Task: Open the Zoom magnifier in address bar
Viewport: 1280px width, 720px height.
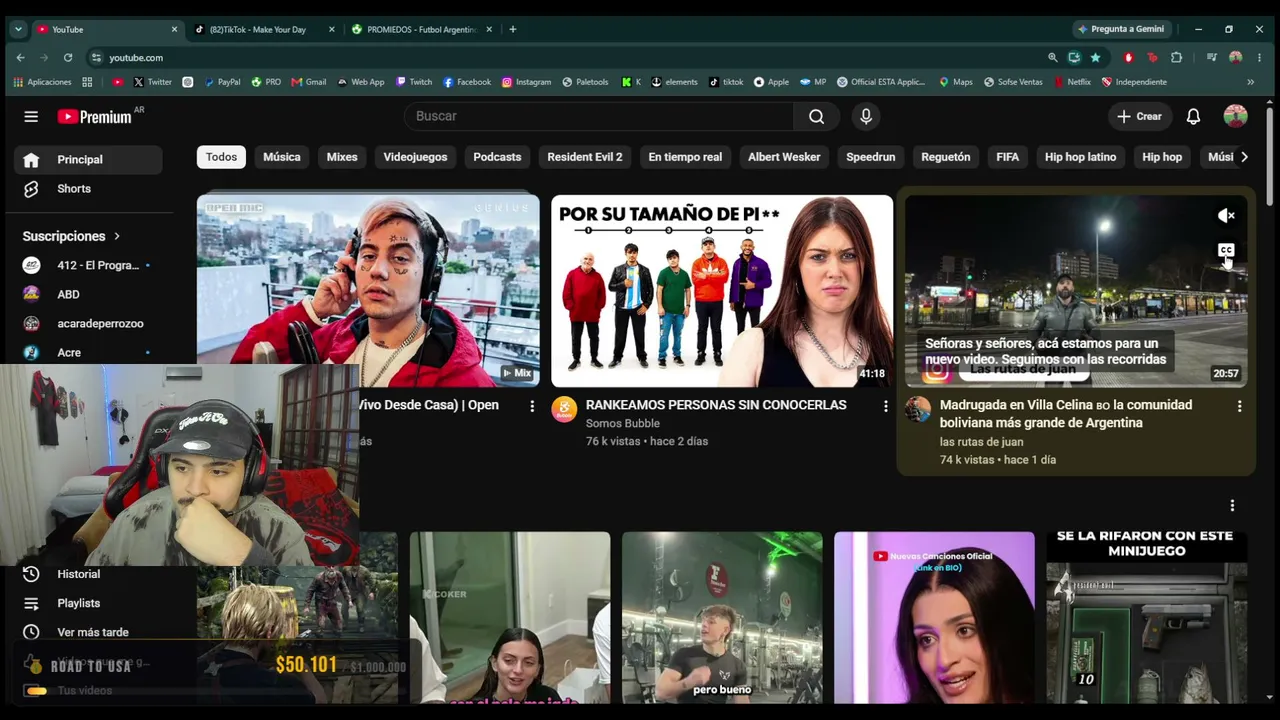Action: pos(1052,58)
